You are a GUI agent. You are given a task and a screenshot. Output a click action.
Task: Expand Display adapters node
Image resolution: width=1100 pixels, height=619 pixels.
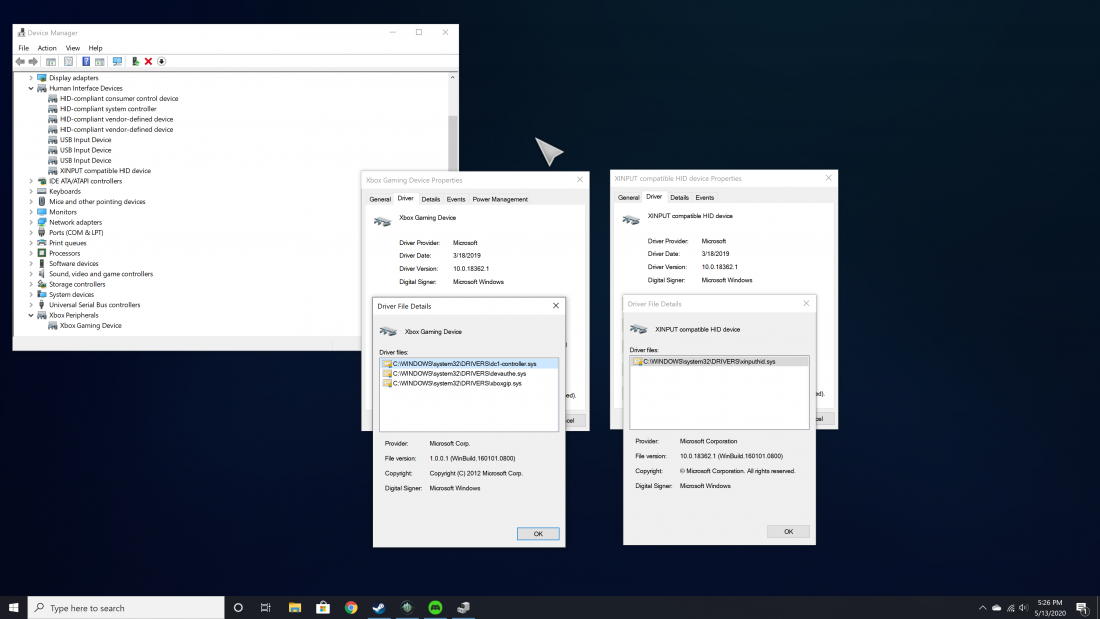31,78
